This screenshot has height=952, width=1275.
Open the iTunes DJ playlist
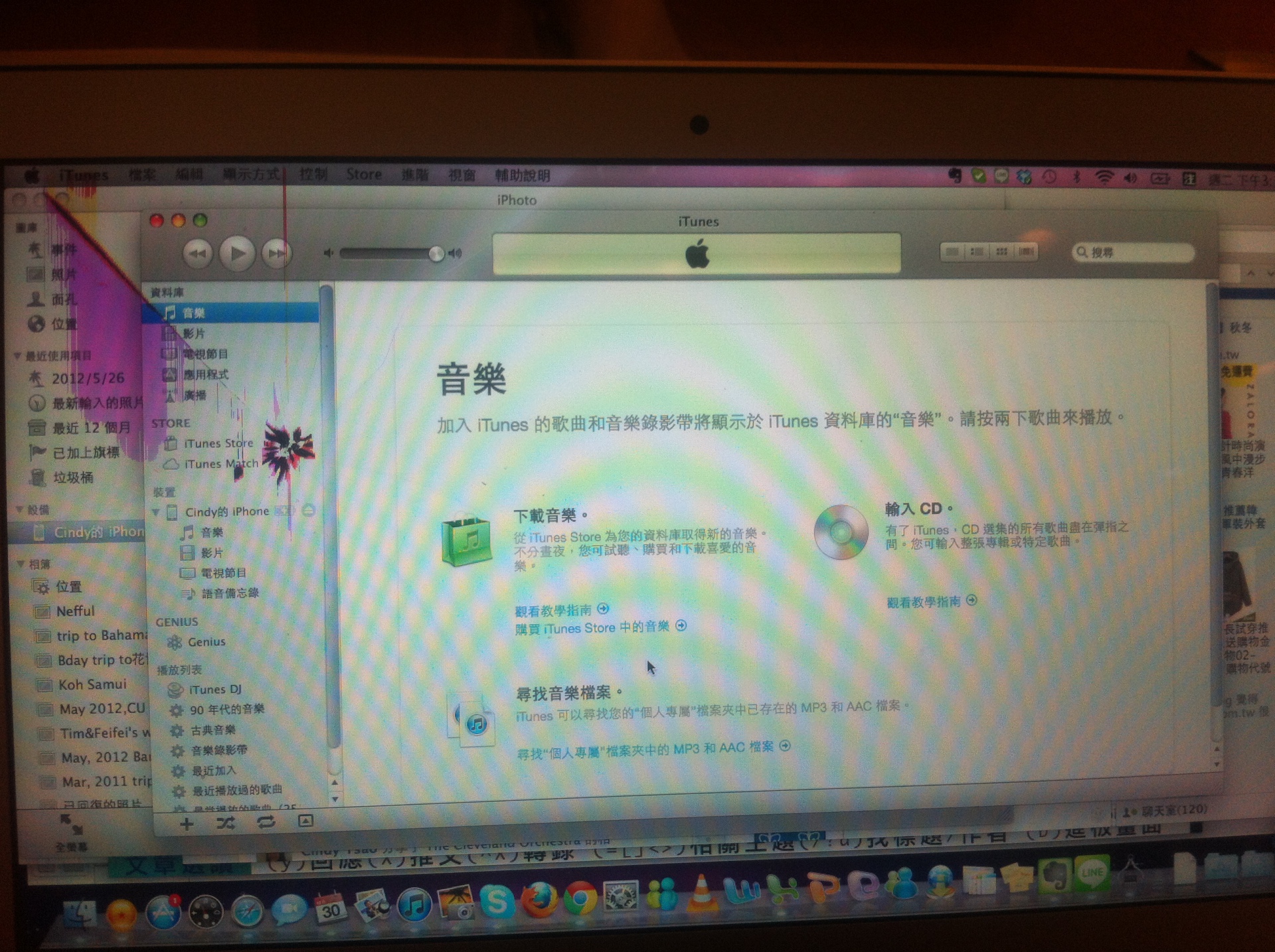click(x=214, y=690)
